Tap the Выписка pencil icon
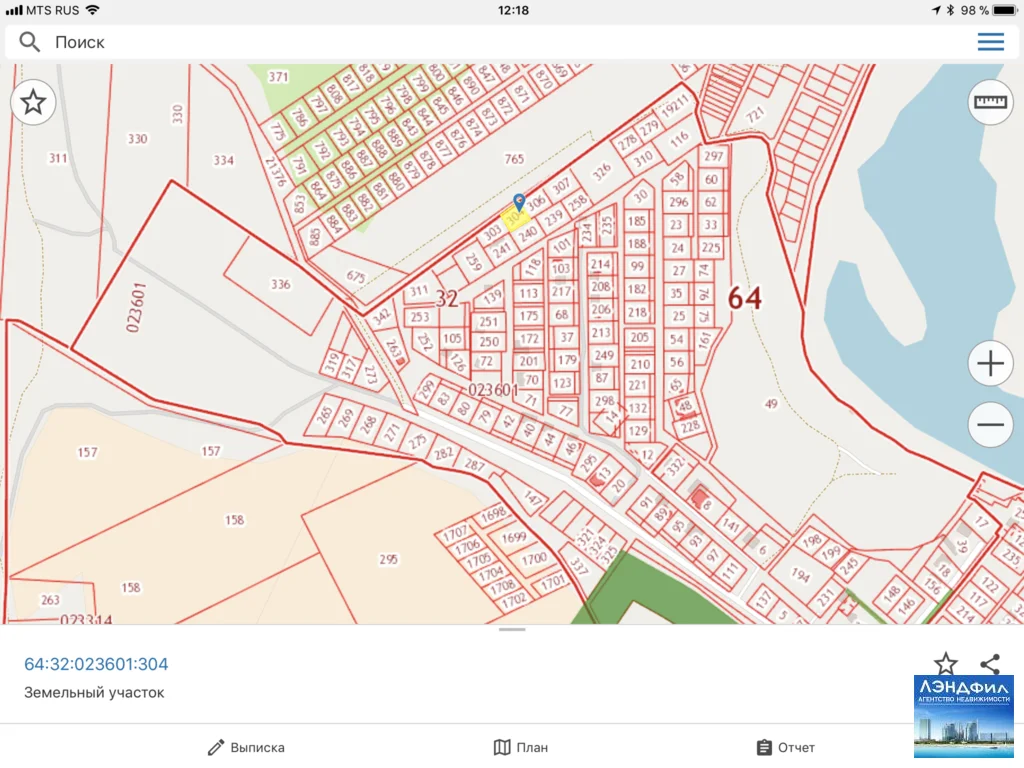 pyautogui.click(x=216, y=747)
